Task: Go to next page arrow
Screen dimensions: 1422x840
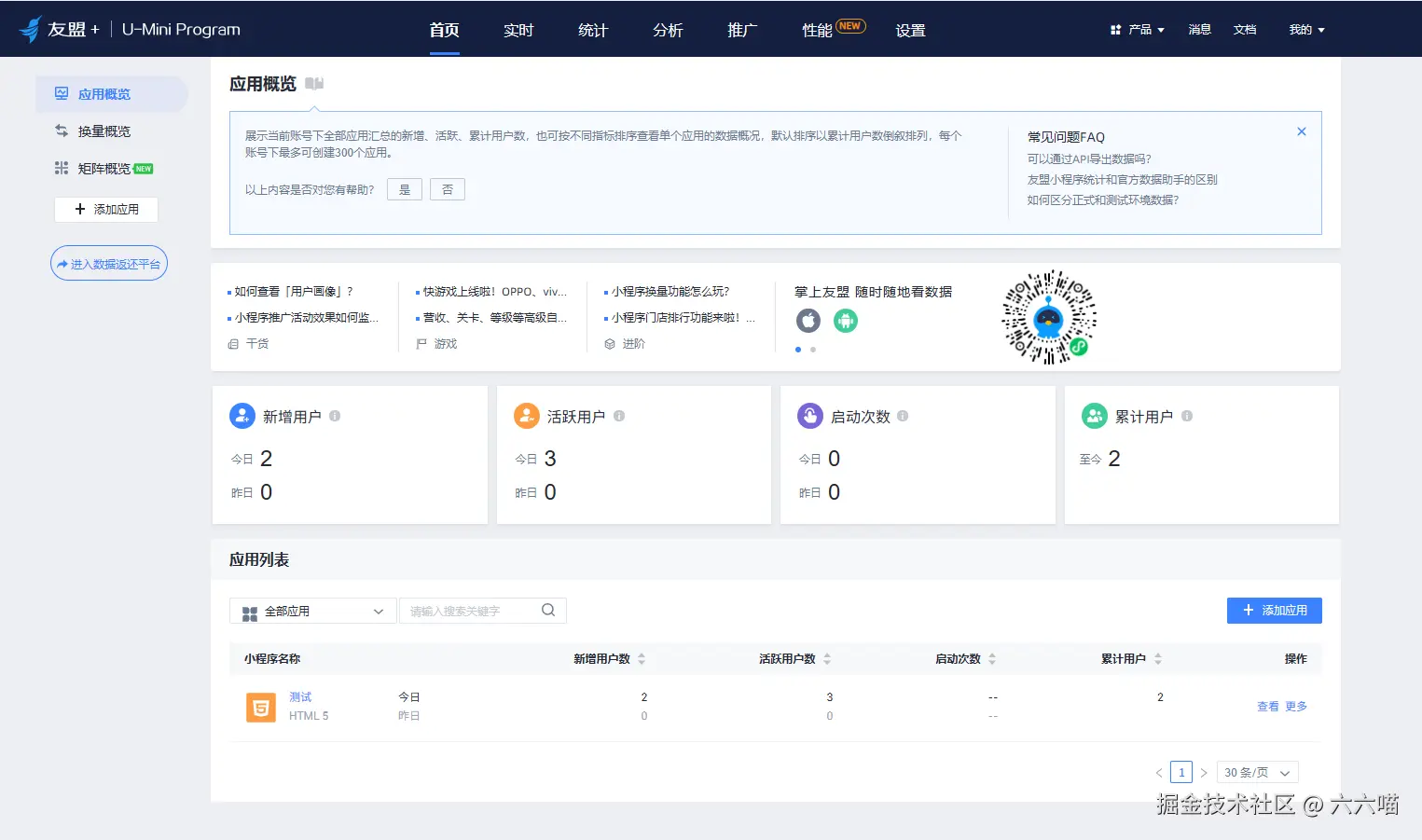Action: 1204,773
